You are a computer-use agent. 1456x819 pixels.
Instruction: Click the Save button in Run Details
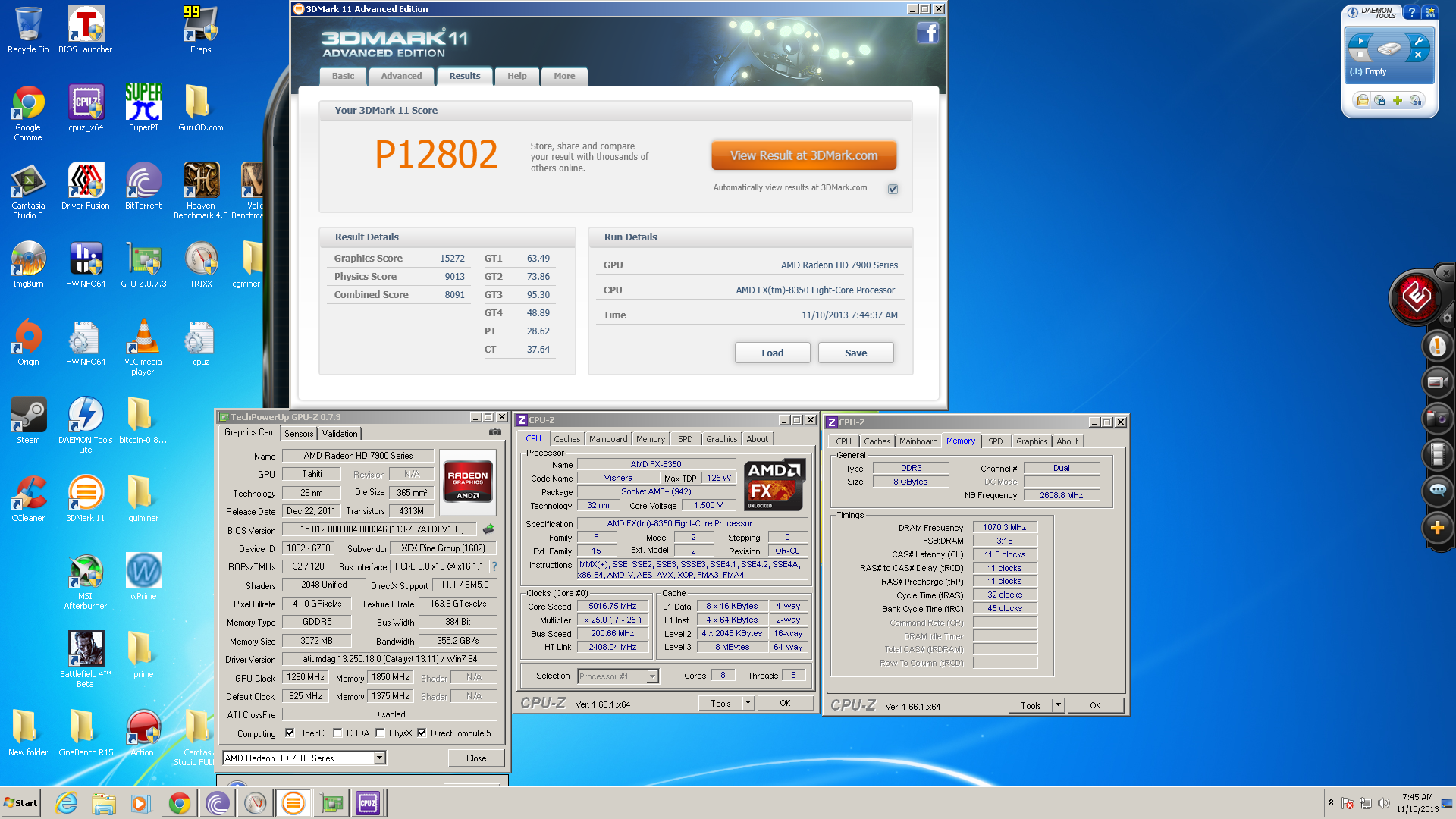coord(855,353)
